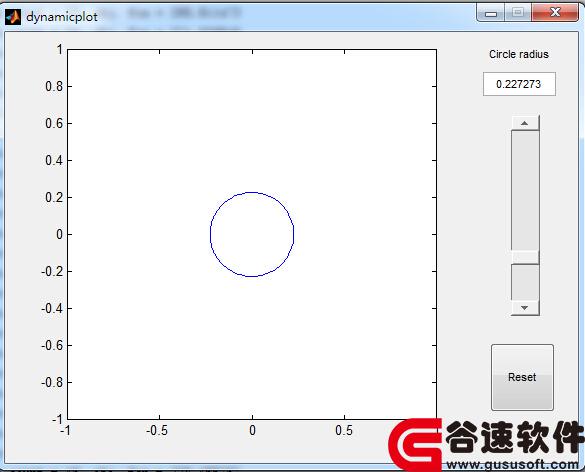Click the 'Circle radius' label
This screenshot has width=585, height=472.
click(x=519, y=54)
